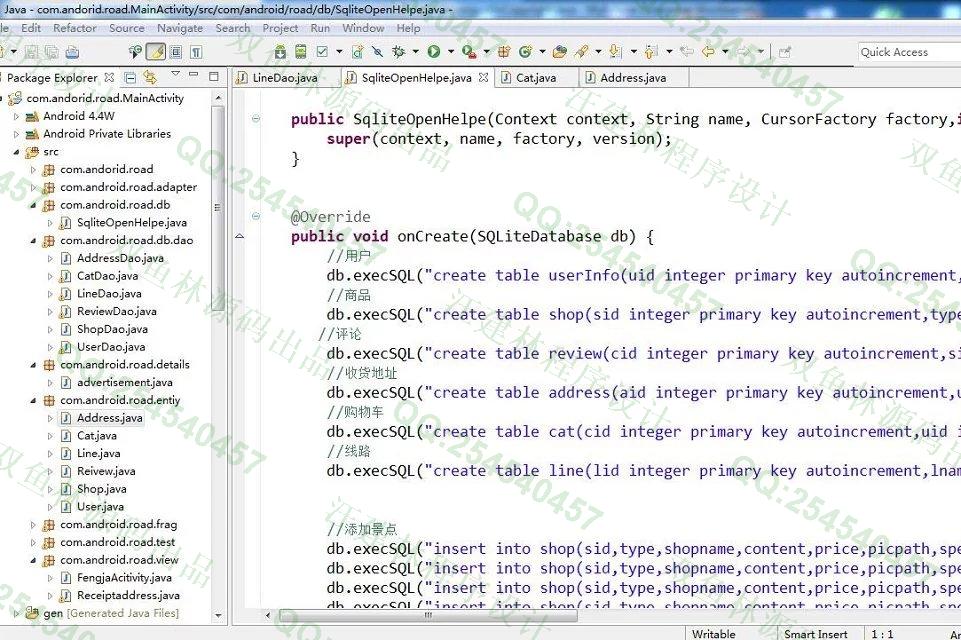Navigate Back with the yellow arrow
The height and width of the screenshot is (640, 961).
708,52
